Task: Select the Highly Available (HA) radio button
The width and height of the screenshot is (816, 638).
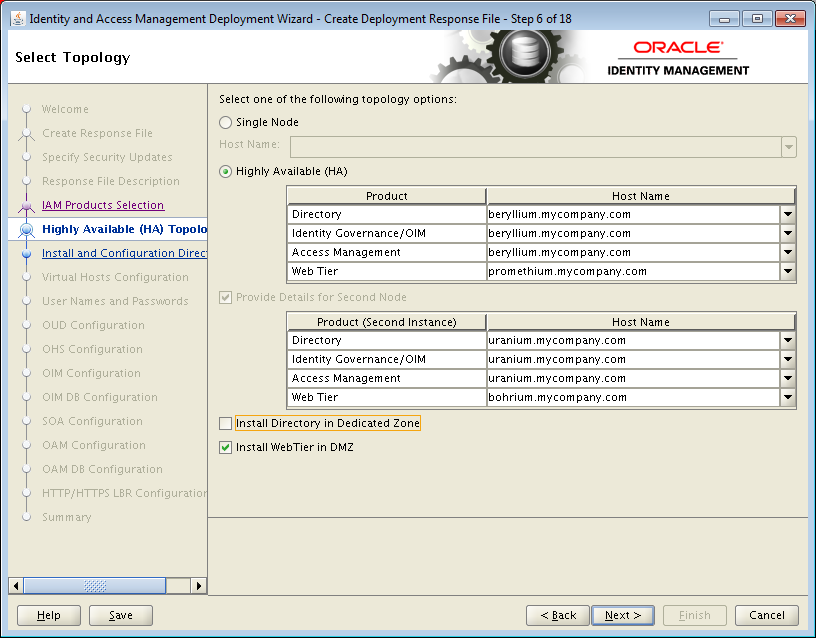Action: coord(225,171)
